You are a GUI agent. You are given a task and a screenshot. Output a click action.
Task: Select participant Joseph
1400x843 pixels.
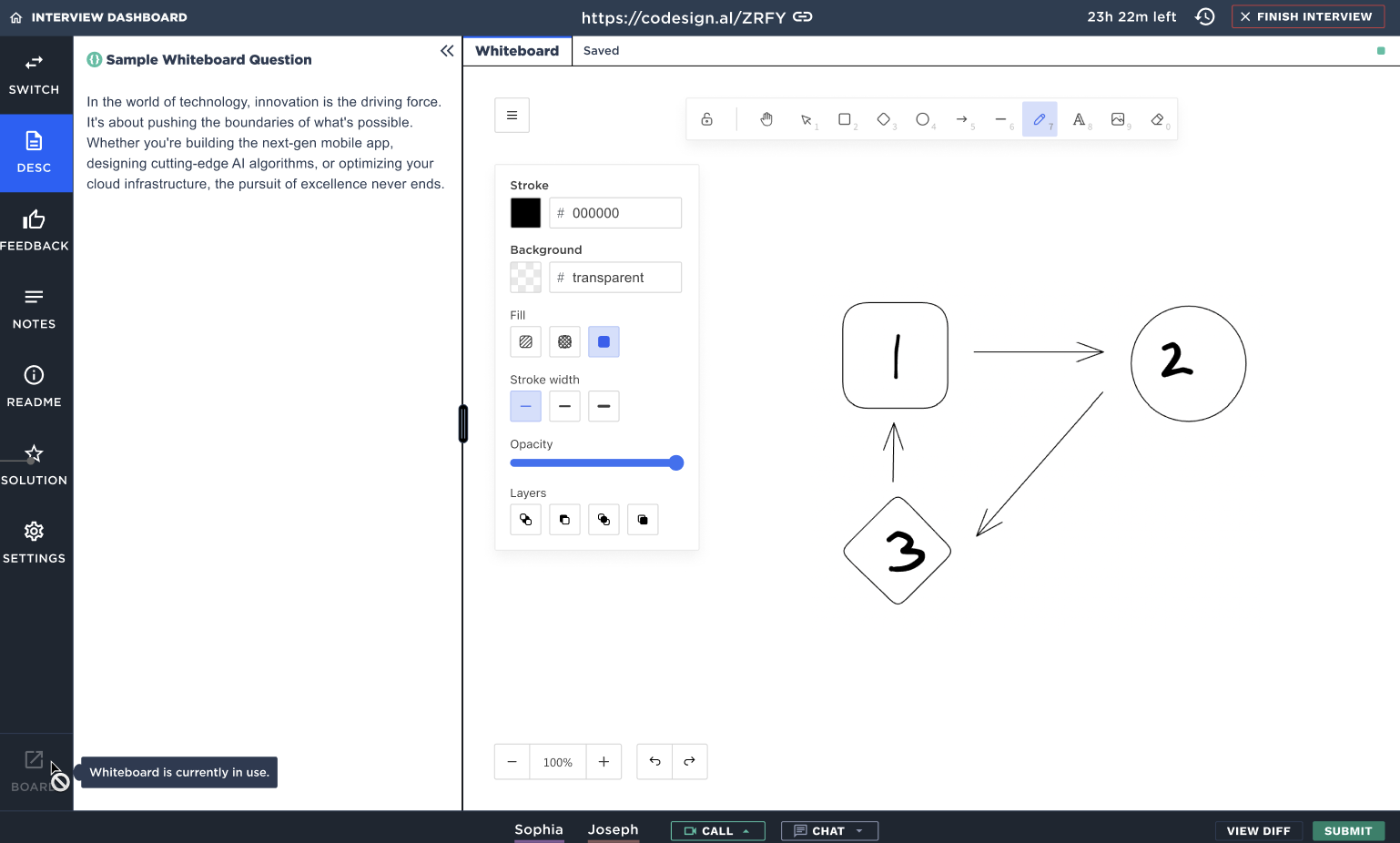pos(614,829)
